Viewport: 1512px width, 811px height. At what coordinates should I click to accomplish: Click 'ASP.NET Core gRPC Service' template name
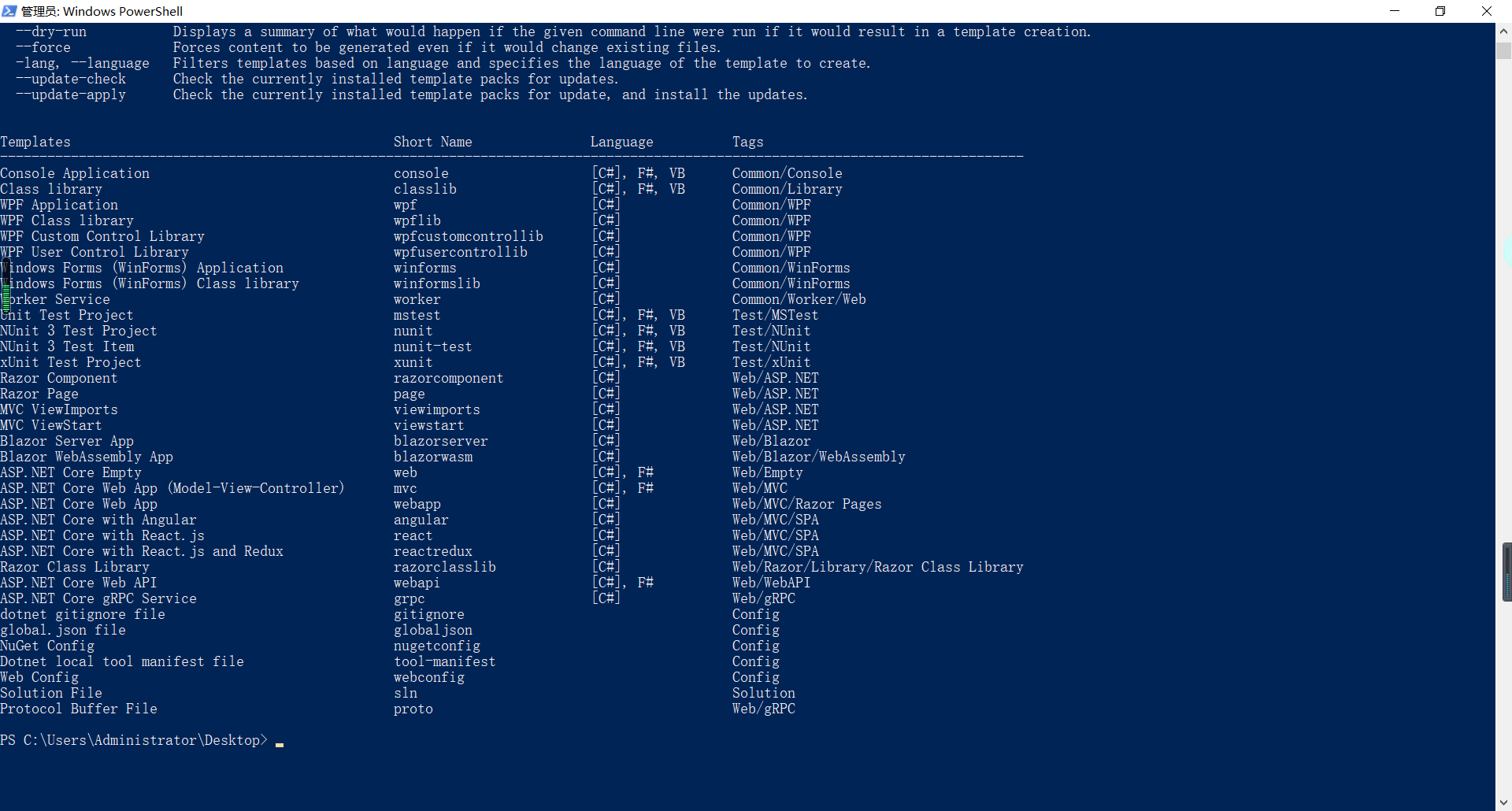click(x=98, y=598)
